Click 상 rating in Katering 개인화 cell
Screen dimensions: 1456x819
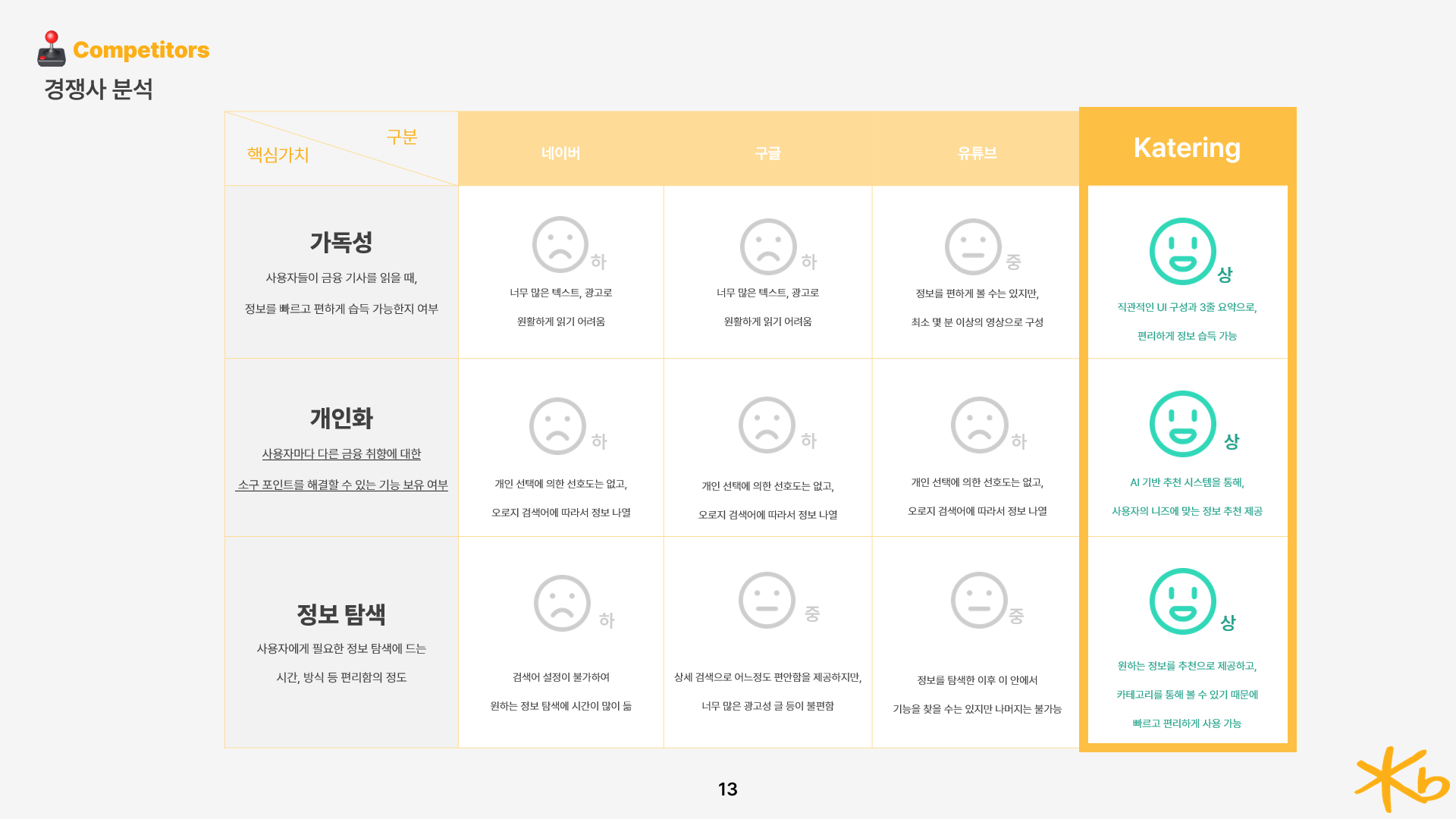tap(1232, 441)
